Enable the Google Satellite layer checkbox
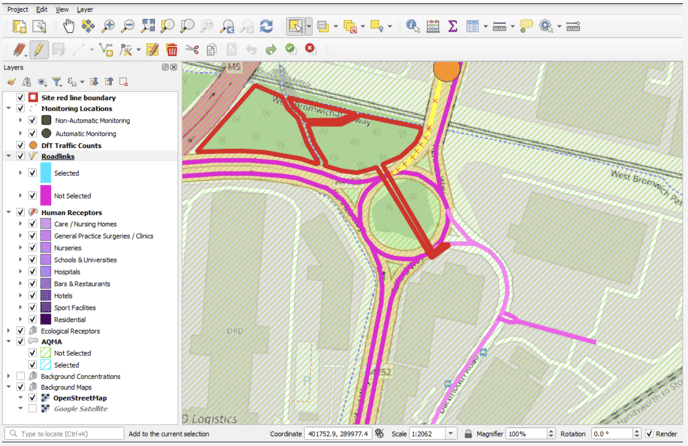The width and height of the screenshot is (688, 446). [32, 408]
